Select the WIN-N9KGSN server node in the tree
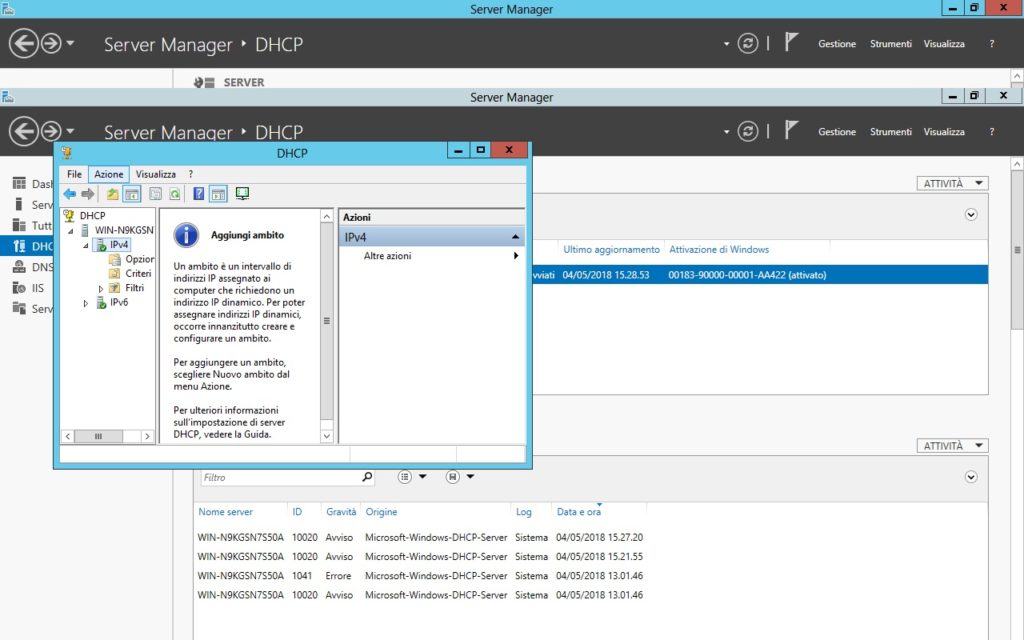The height and width of the screenshot is (640, 1024). click(x=124, y=230)
